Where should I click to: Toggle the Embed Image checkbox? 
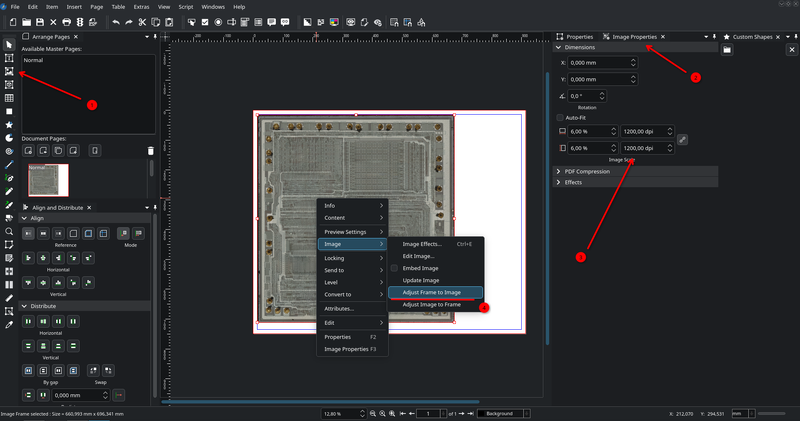coord(394,268)
